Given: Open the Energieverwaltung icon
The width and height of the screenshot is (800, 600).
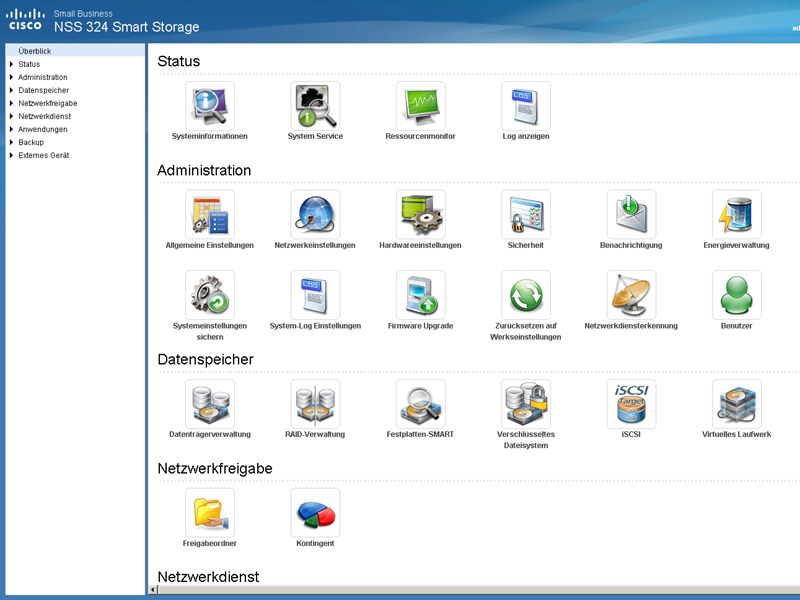Looking at the screenshot, I should pos(737,214).
